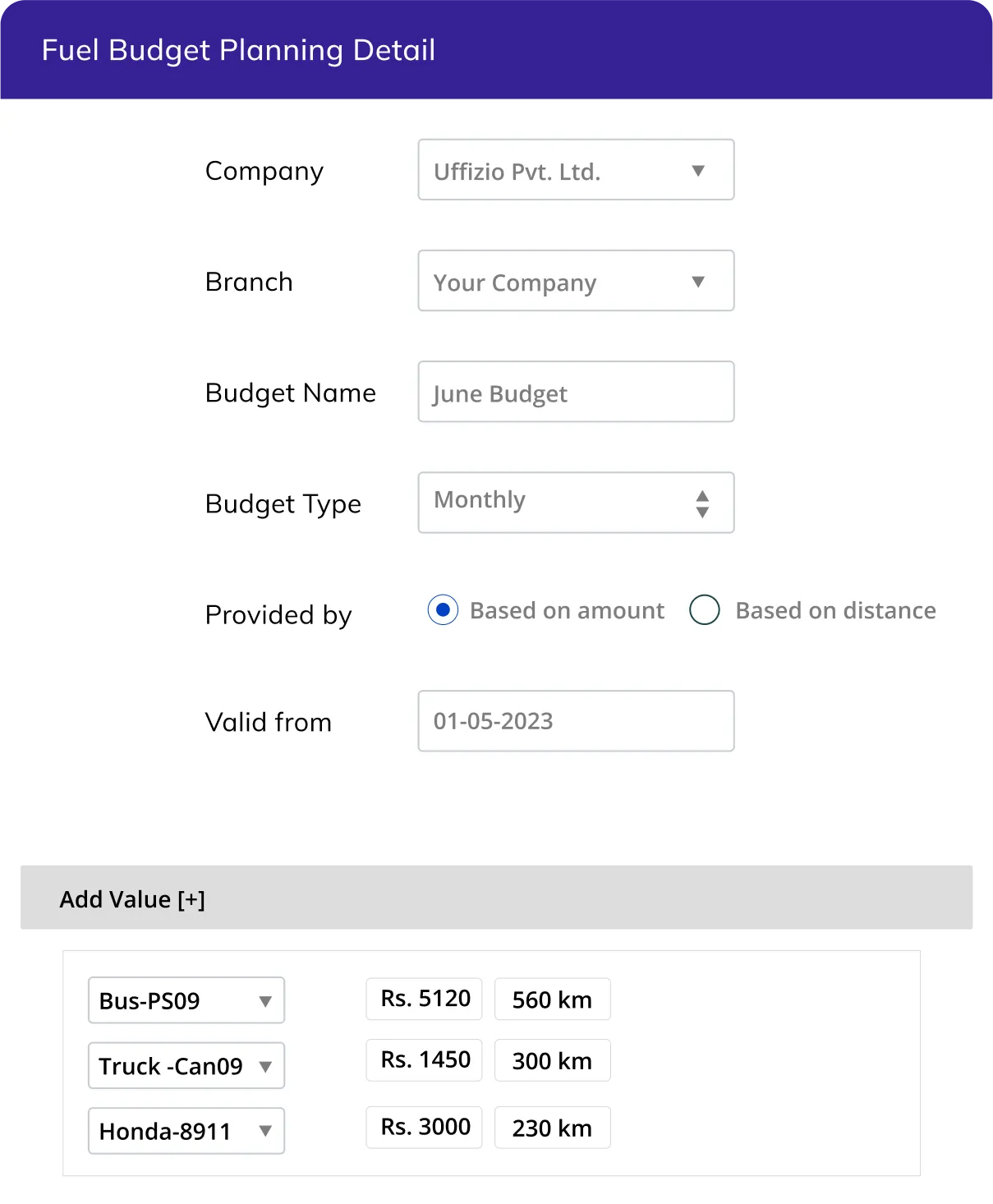Click the Rs. 3000 amount field

(x=425, y=1127)
